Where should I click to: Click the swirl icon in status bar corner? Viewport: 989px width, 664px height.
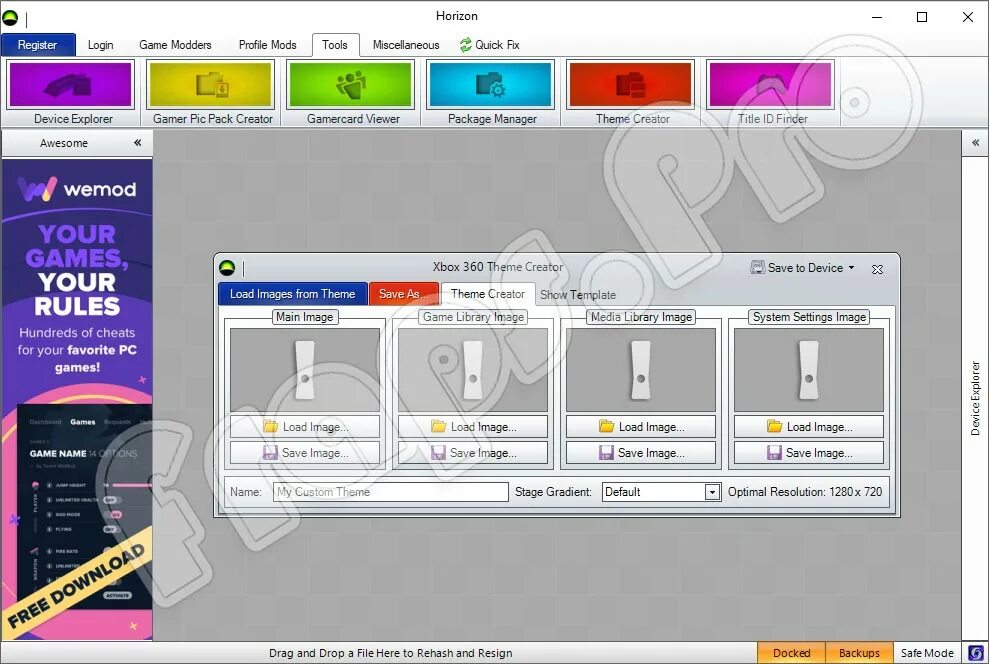[x=976, y=653]
